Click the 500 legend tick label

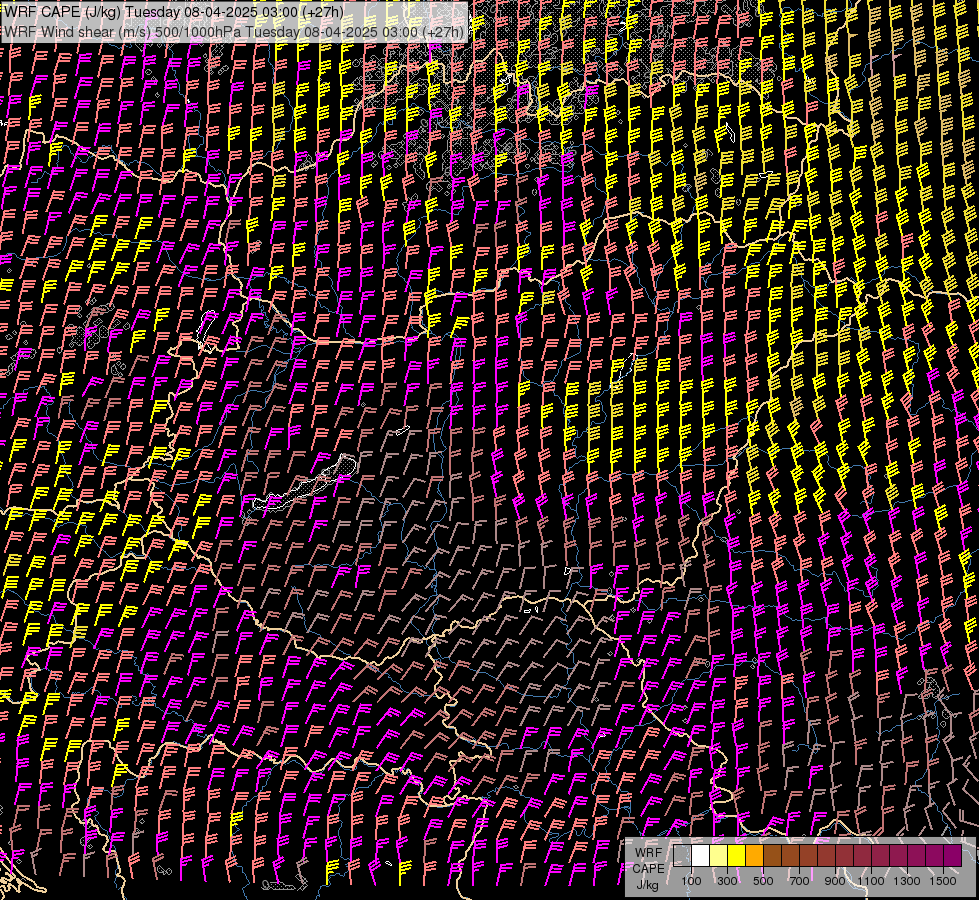click(x=763, y=881)
